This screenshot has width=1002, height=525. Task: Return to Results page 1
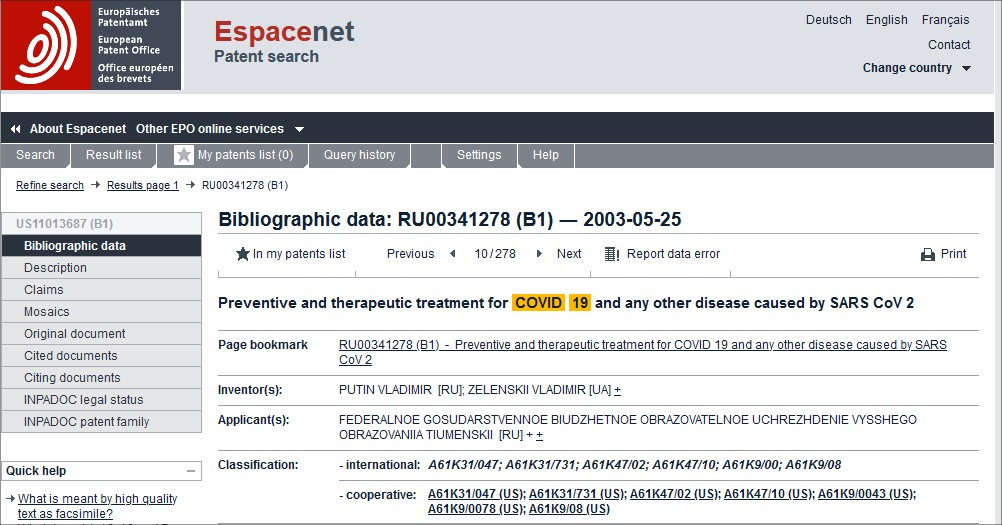pyautogui.click(x=143, y=185)
